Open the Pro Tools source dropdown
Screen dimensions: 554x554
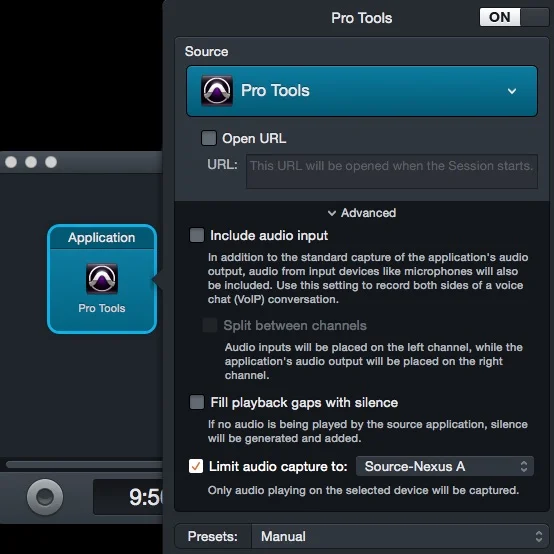click(x=362, y=91)
